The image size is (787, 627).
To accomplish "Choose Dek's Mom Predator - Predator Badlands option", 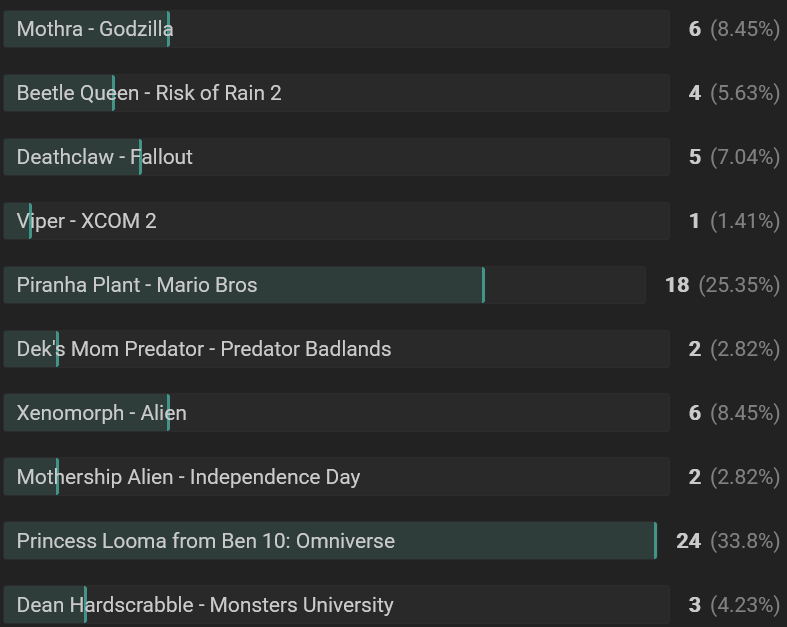I will coord(336,349).
